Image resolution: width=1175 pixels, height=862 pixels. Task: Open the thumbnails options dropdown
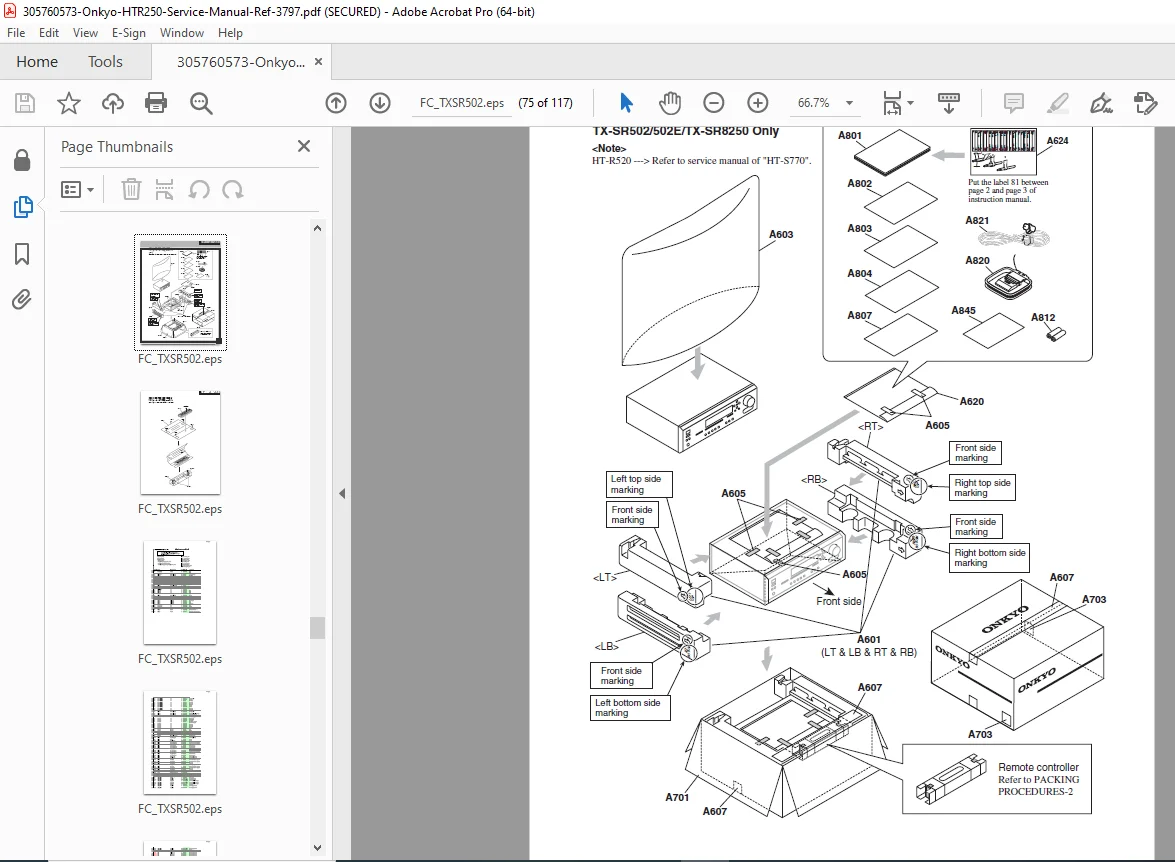pos(77,190)
